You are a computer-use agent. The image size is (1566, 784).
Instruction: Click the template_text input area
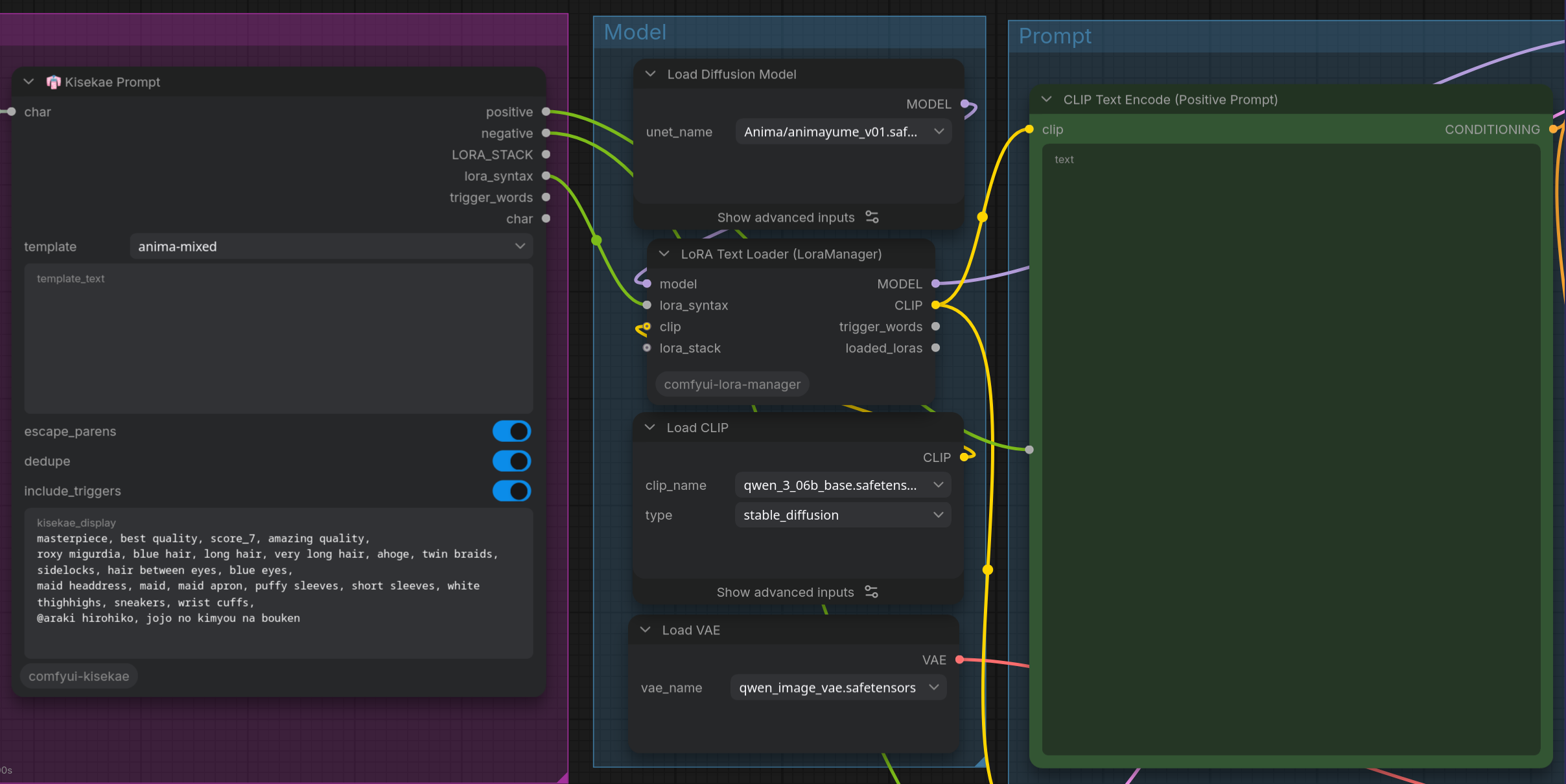[x=279, y=339]
